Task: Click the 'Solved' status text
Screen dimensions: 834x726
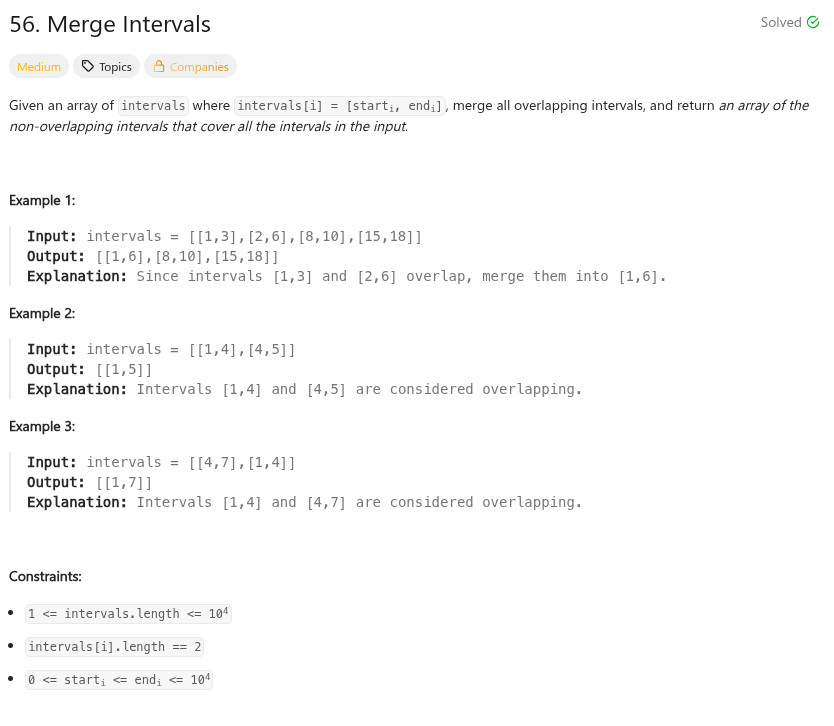Action: click(x=780, y=23)
